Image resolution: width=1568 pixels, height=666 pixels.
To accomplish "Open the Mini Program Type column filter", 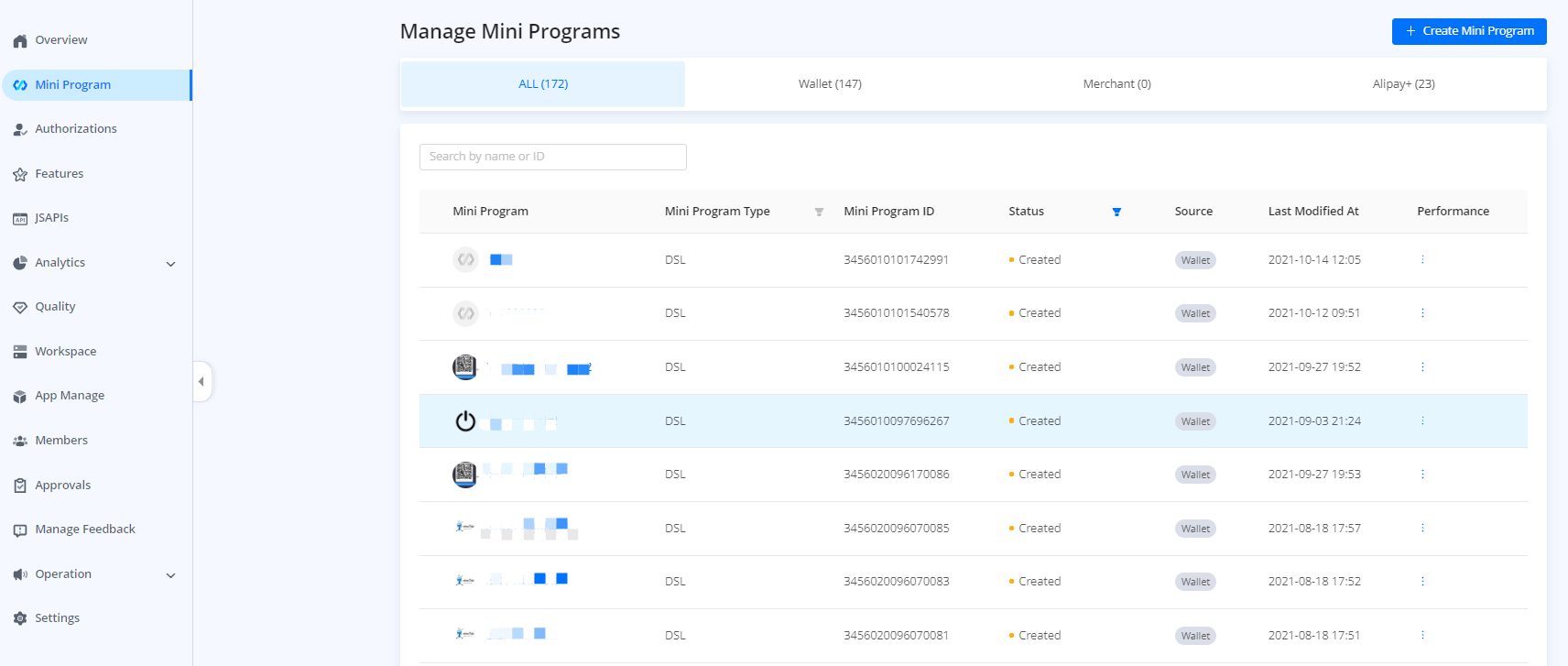I will pos(819,212).
